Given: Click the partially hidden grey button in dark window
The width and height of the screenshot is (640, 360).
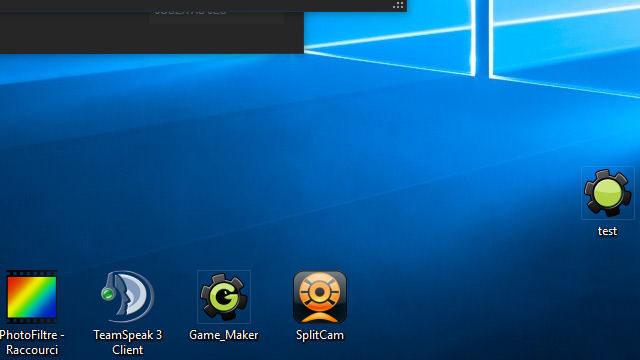Looking at the screenshot, I should 216,17.
